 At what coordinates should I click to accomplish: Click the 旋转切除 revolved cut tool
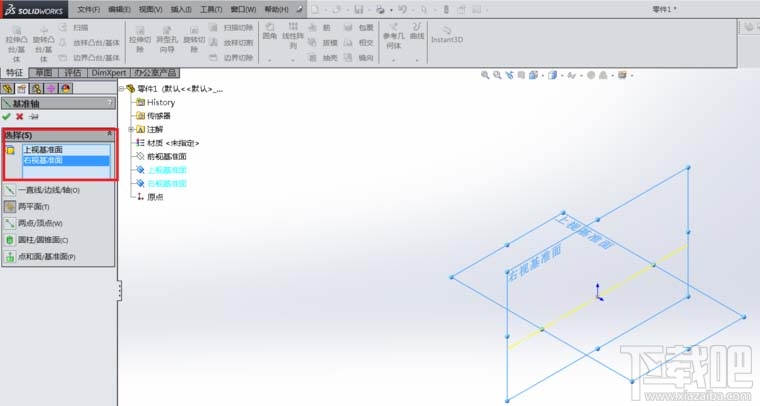click(x=194, y=39)
